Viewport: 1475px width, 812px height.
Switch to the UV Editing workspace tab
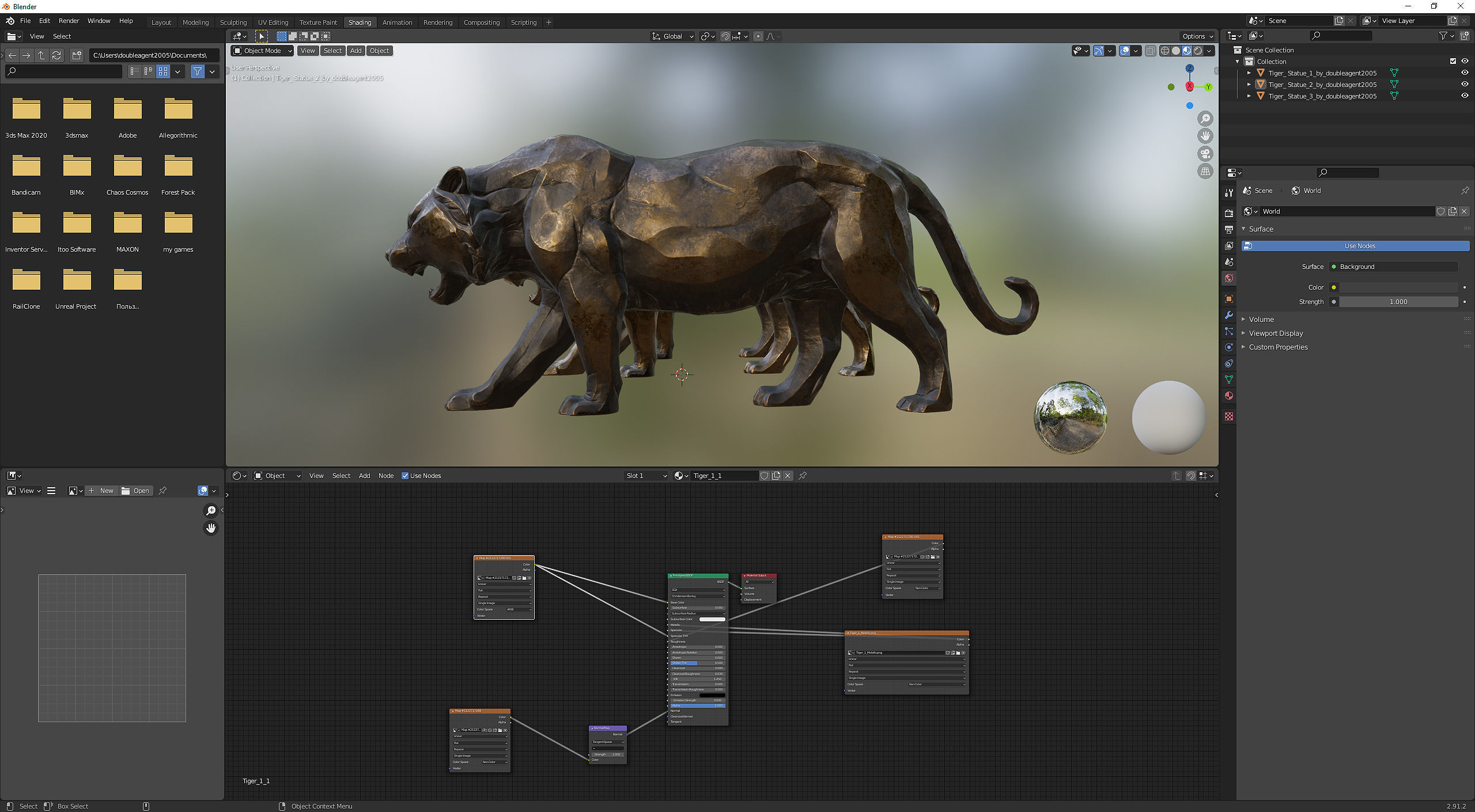(273, 22)
